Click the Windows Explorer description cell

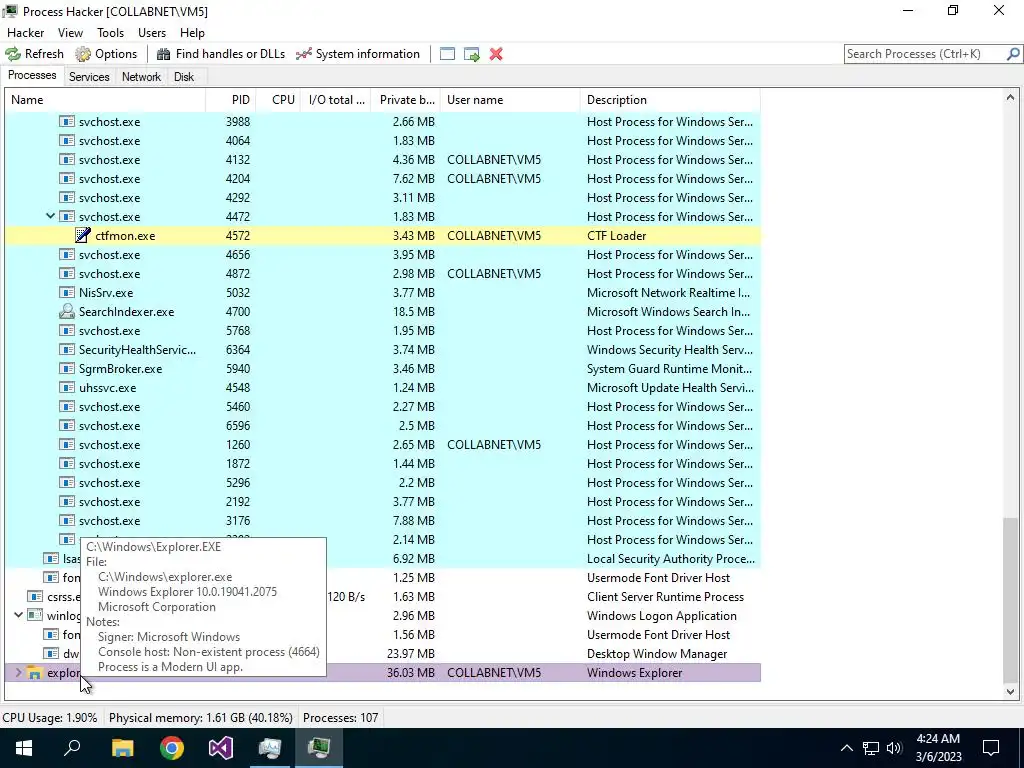point(634,673)
